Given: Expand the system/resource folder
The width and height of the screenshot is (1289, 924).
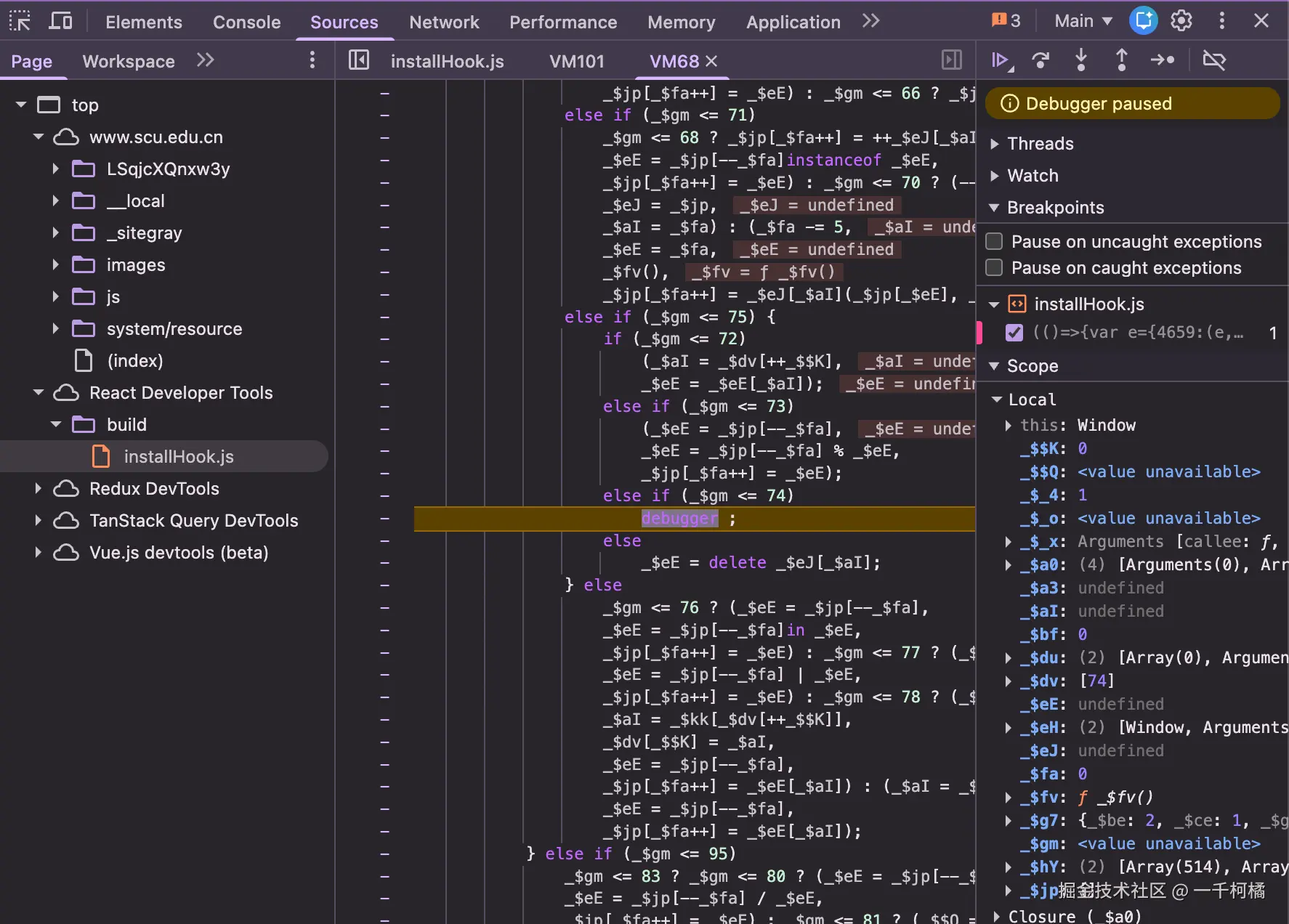Looking at the screenshot, I should point(56,328).
